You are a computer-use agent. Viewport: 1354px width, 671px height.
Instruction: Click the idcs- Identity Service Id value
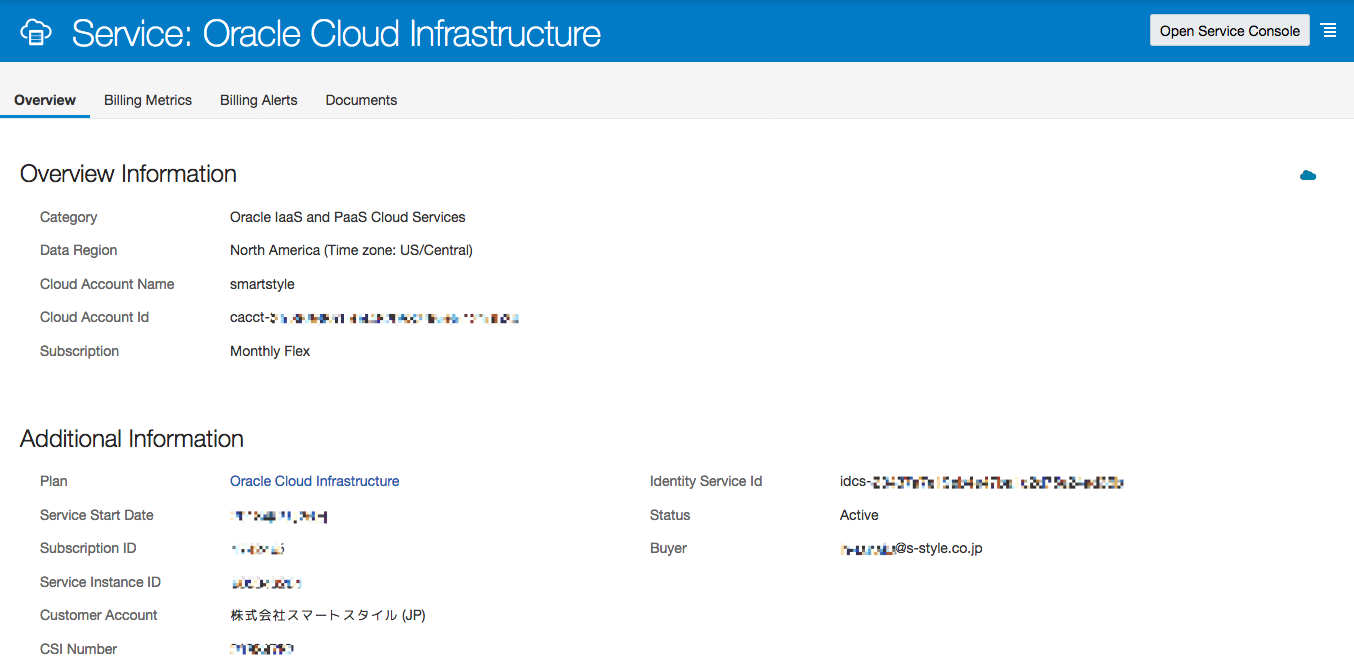[x=982, y=482]
